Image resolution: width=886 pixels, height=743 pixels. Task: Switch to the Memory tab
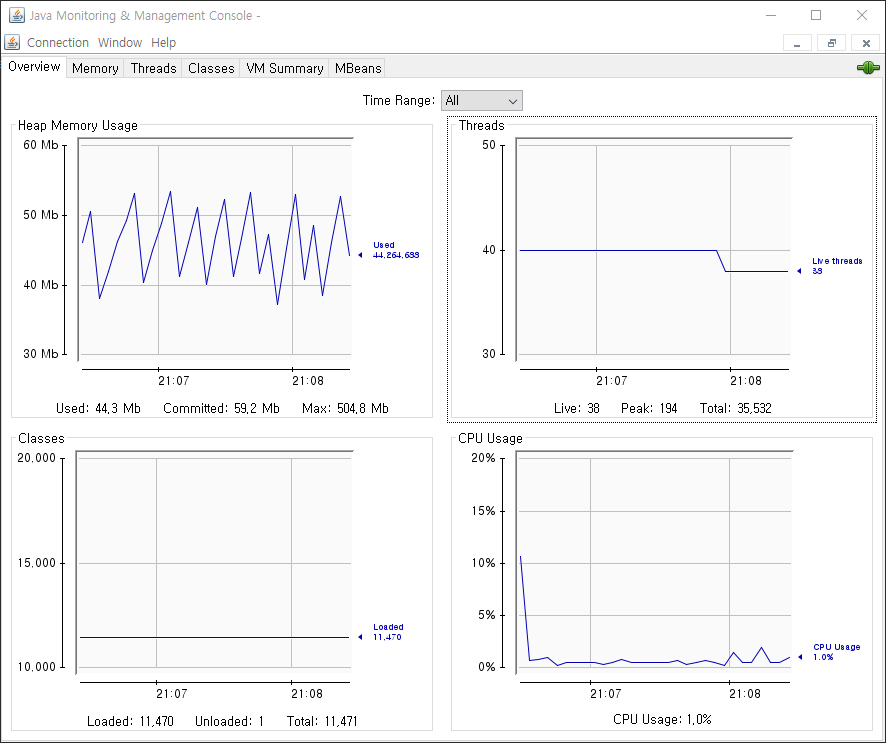point(95,68)
